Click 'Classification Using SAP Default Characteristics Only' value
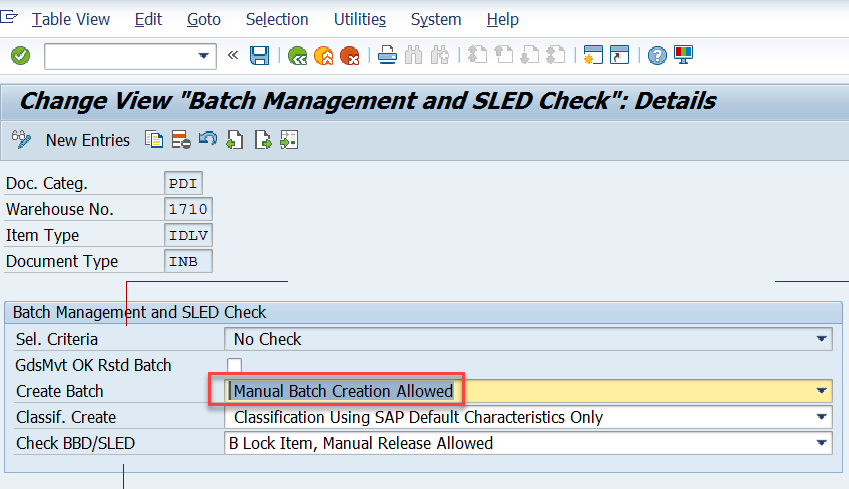 coord(418,417)
